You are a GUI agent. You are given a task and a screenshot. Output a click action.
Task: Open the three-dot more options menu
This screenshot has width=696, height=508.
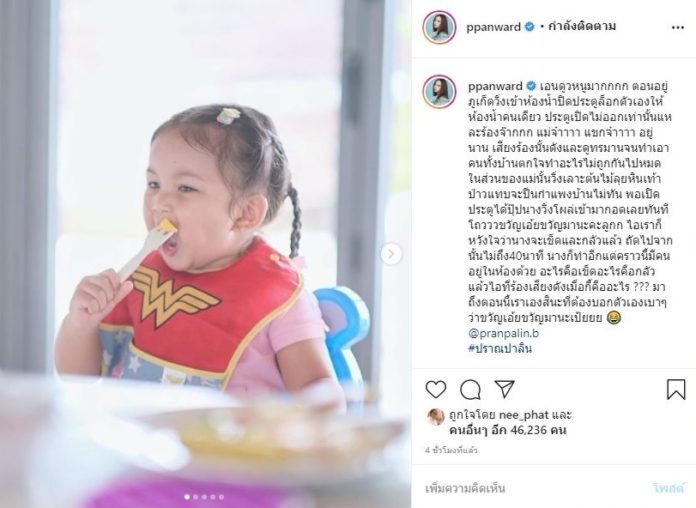(x=677, y=28)
